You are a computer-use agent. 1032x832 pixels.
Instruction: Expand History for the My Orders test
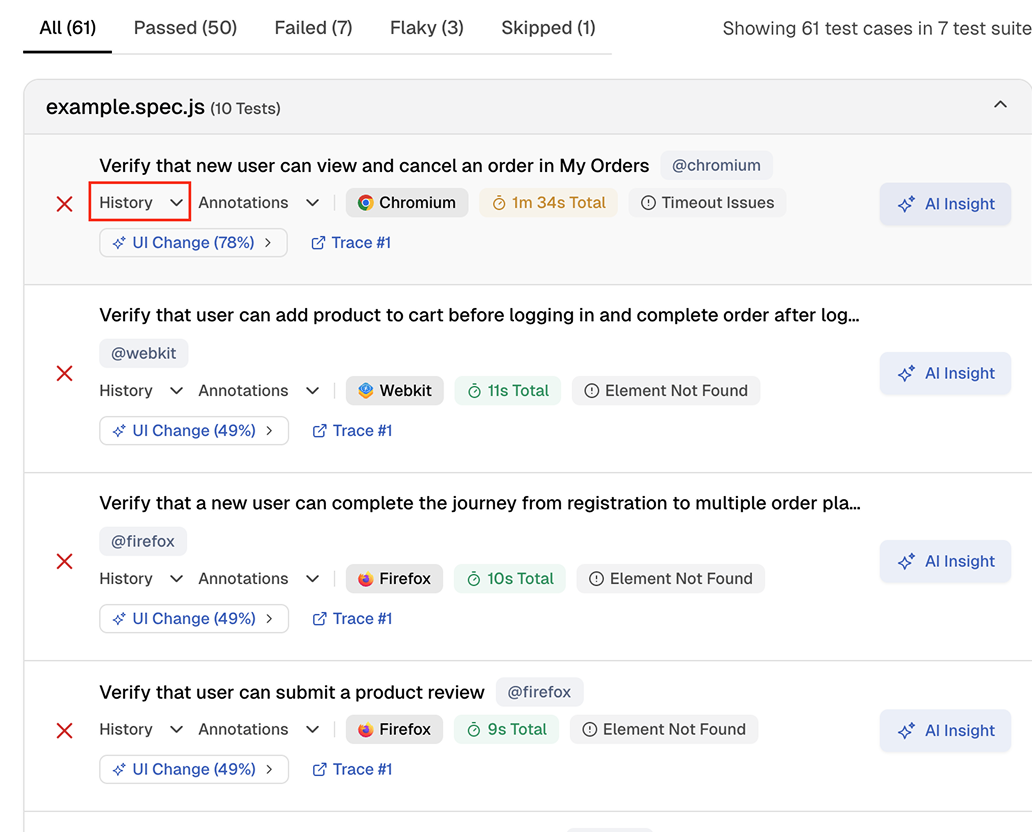click(x=140, y=202)
